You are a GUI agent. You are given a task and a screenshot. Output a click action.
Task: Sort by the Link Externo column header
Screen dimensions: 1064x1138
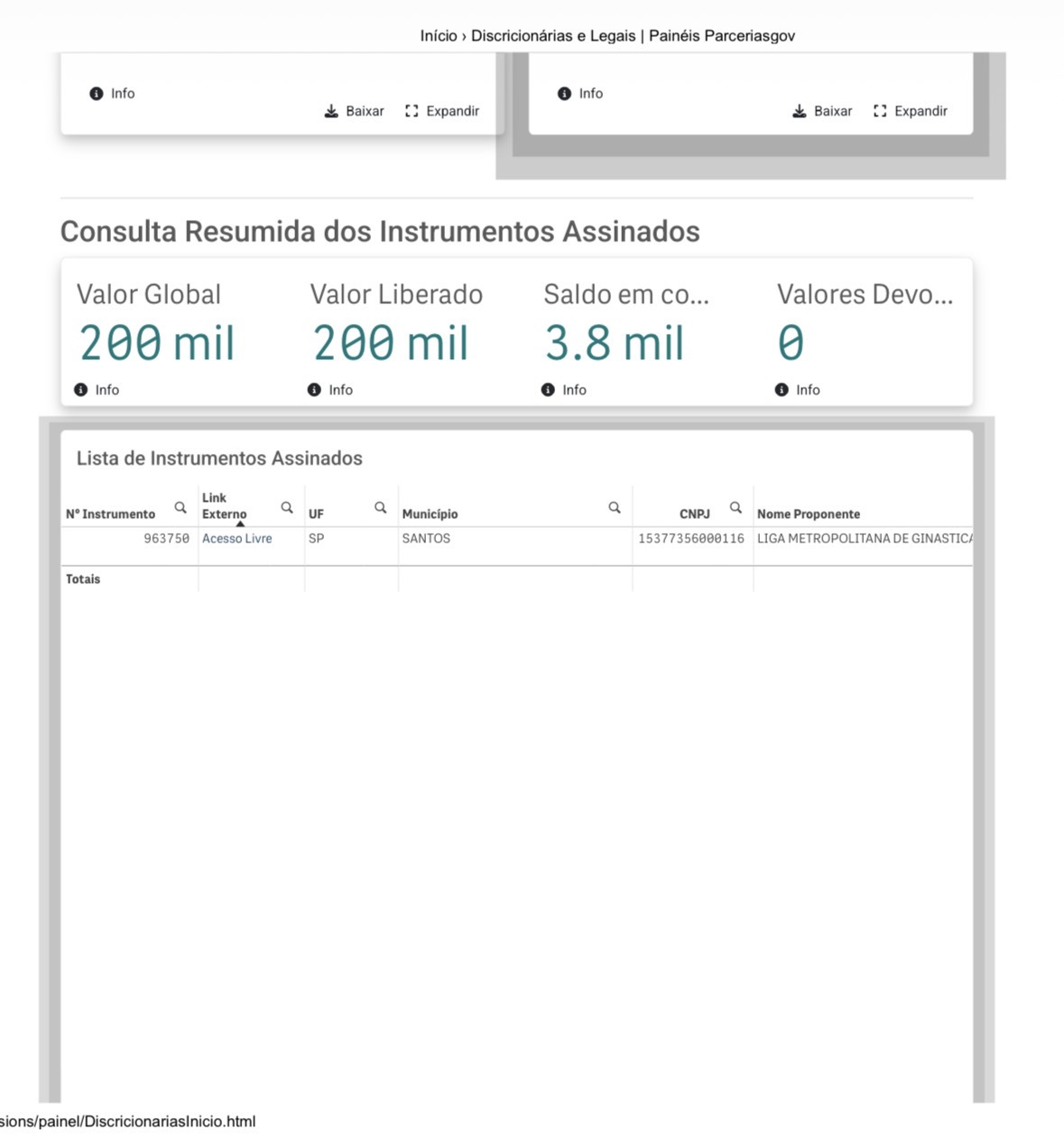[224, 506]
